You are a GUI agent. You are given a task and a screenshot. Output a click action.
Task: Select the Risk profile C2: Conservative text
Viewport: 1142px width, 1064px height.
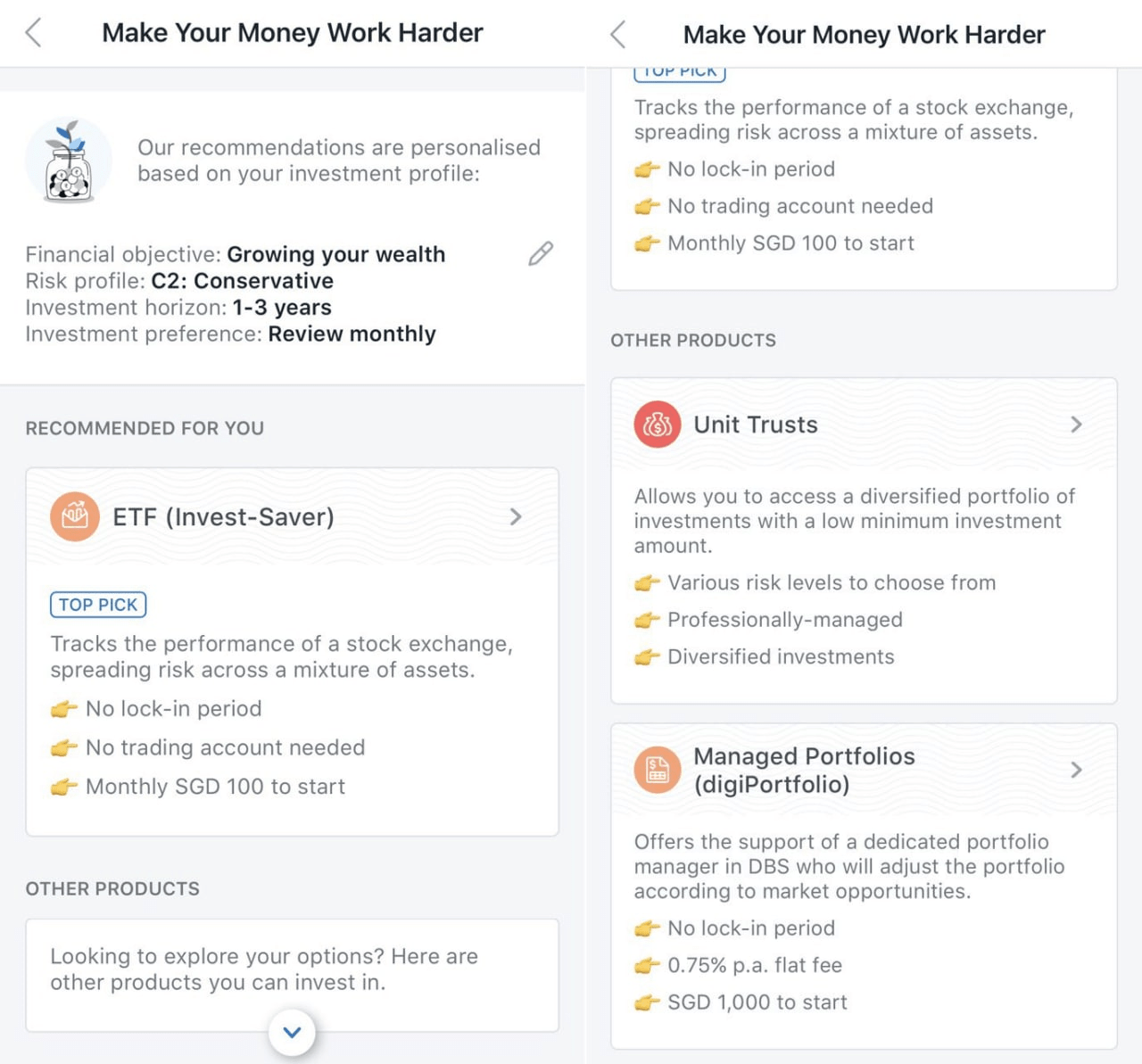(x=242, y=281)
